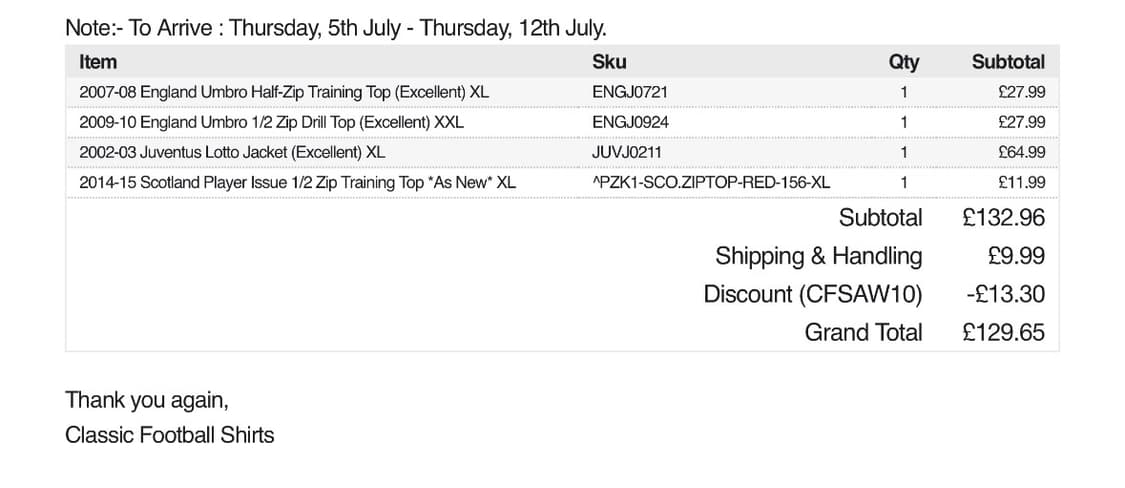1125x488 pixels.
Task: Click the Sku column header
Action: point(609,62)
